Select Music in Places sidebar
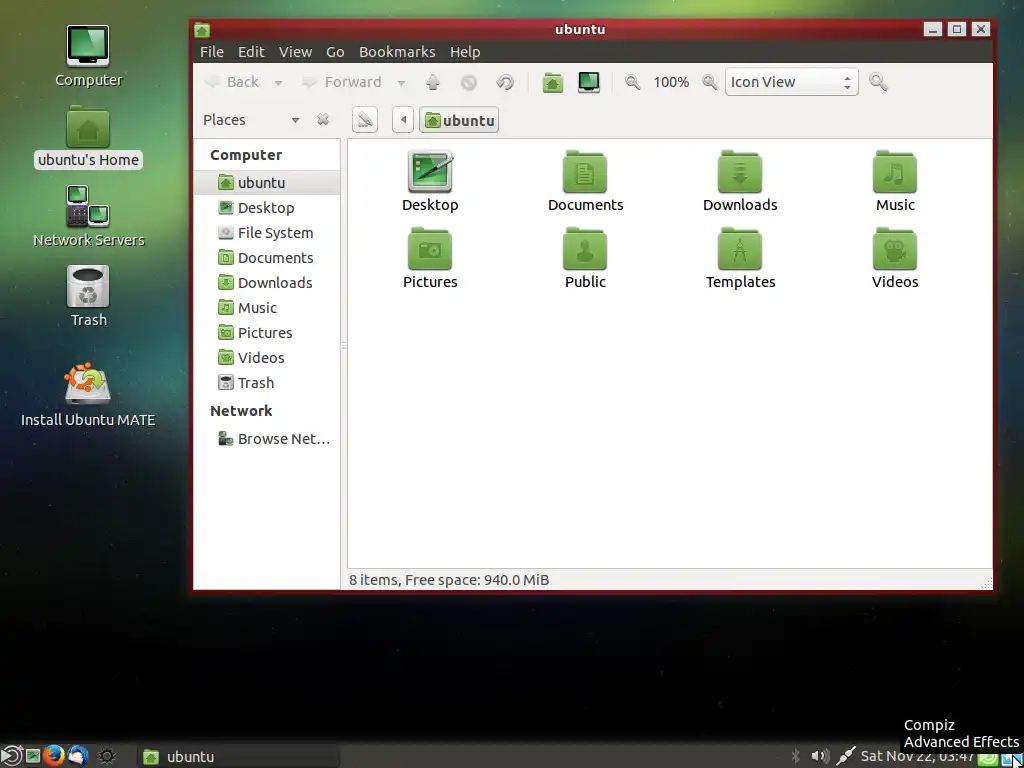The width and height of the screenshot is (1024, 768). click(x=267, y=308)
